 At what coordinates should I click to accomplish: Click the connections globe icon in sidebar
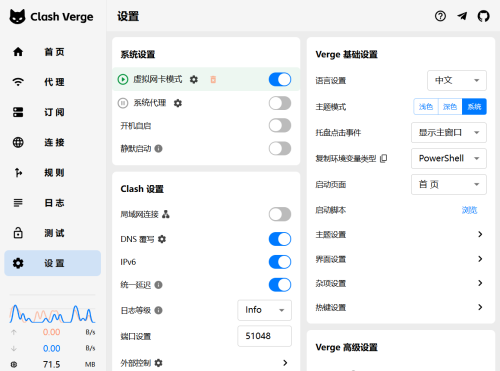[x=18, y=142]
